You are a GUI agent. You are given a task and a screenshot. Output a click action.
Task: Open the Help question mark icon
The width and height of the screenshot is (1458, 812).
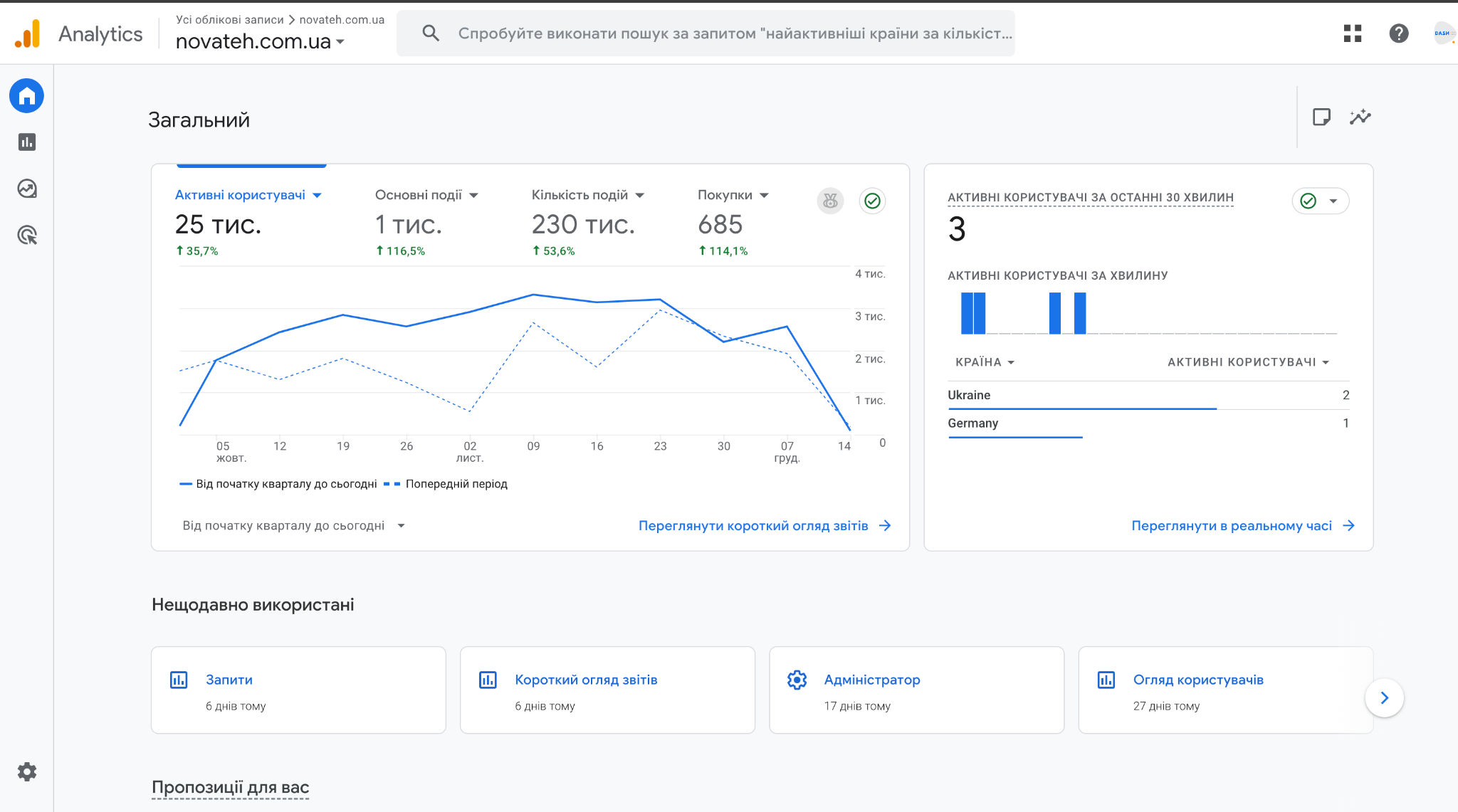(x=1398, y=33)
